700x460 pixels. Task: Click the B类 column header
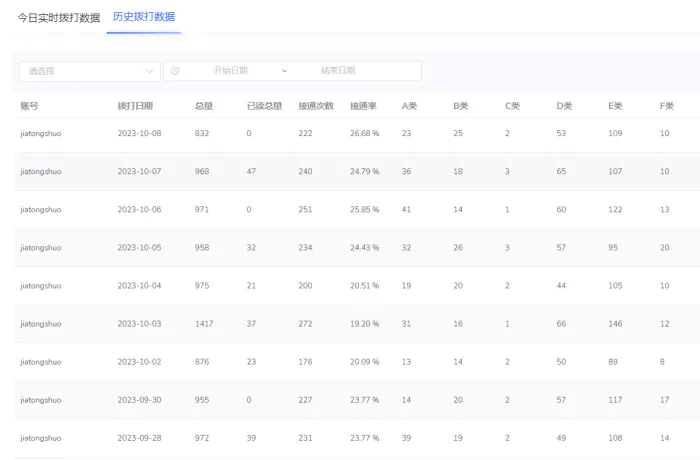[461, 106]
